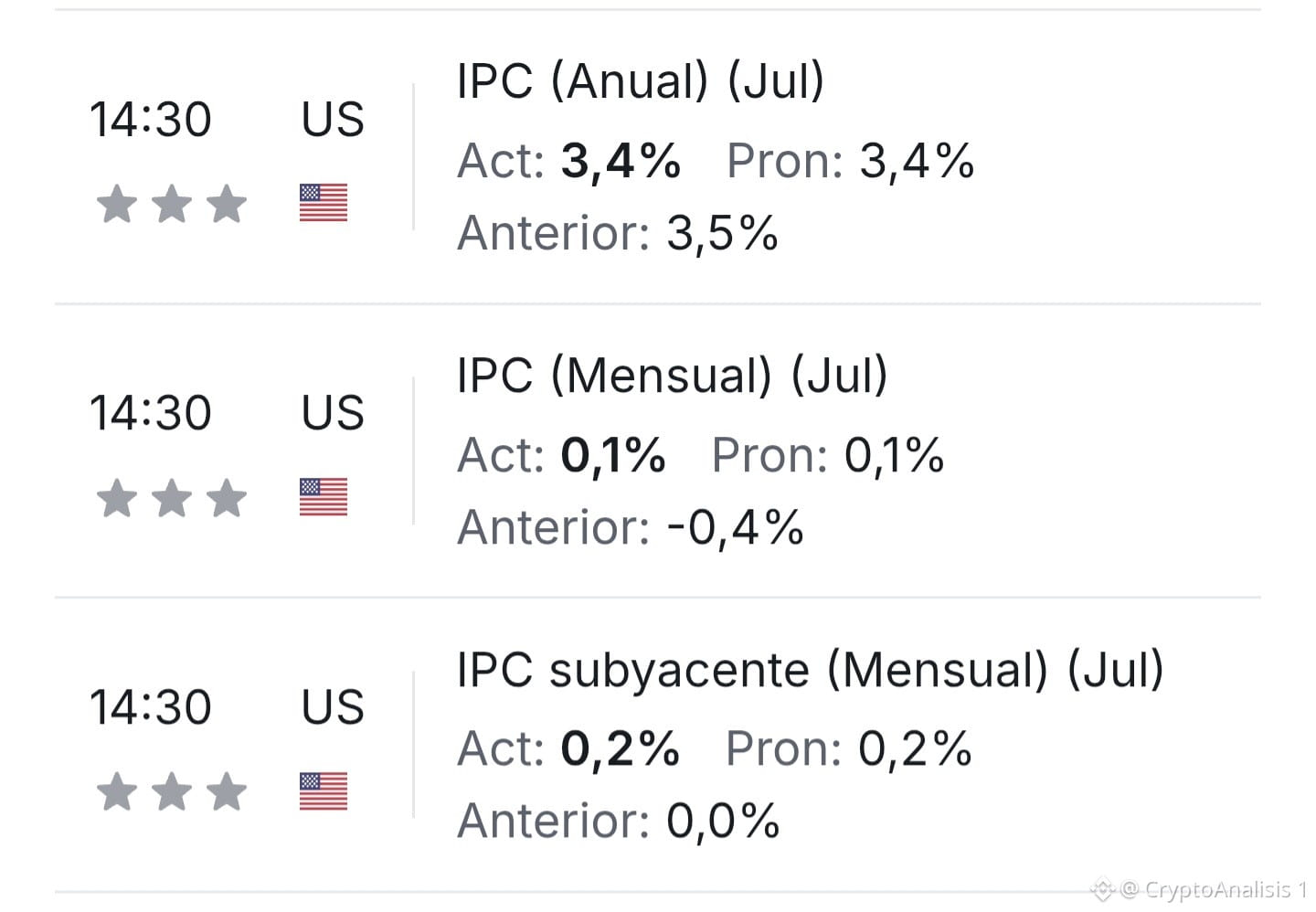Click the three-star rating for IPC (Anual)
The image size is (1316, 912).
(x=172, y=203)
